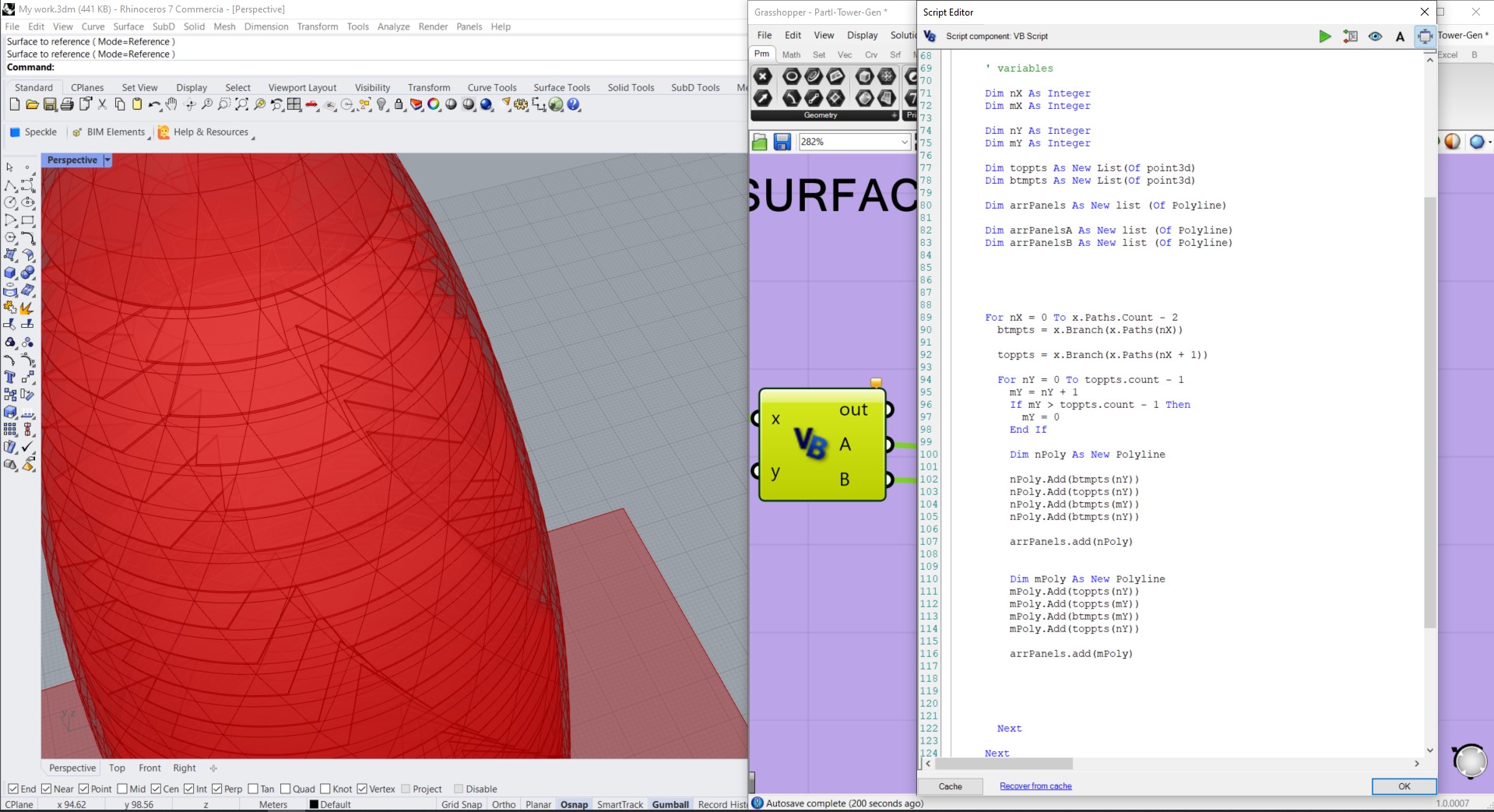Switch to Grasshopper's Math component tab
The height and width of the screenshot is (812, 1494).
[x=791, y=54]
